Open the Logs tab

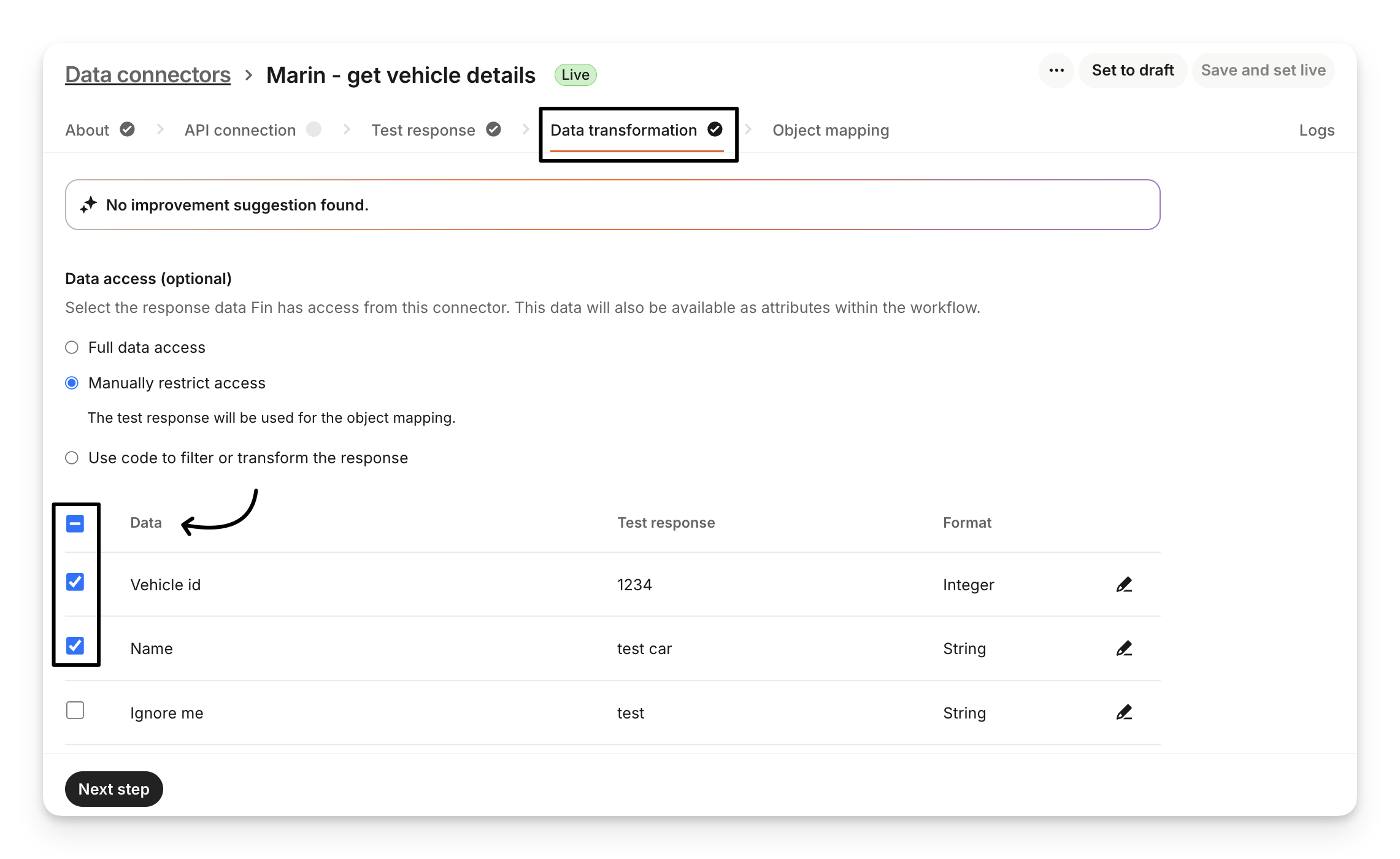point(1317,130)
